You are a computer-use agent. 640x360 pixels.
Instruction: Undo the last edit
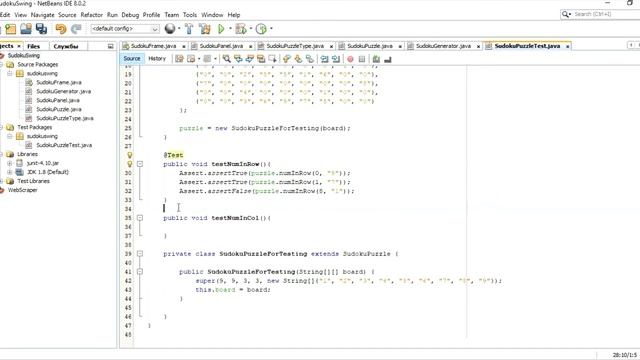[61, 29]
